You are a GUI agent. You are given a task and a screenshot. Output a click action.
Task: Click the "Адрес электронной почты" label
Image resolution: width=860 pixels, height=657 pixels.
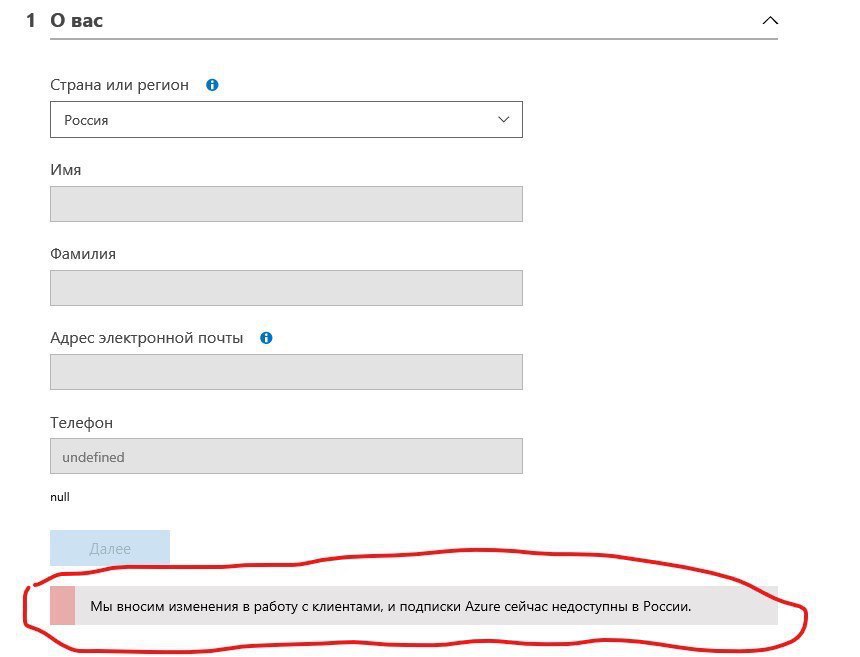tap(146, 338)
